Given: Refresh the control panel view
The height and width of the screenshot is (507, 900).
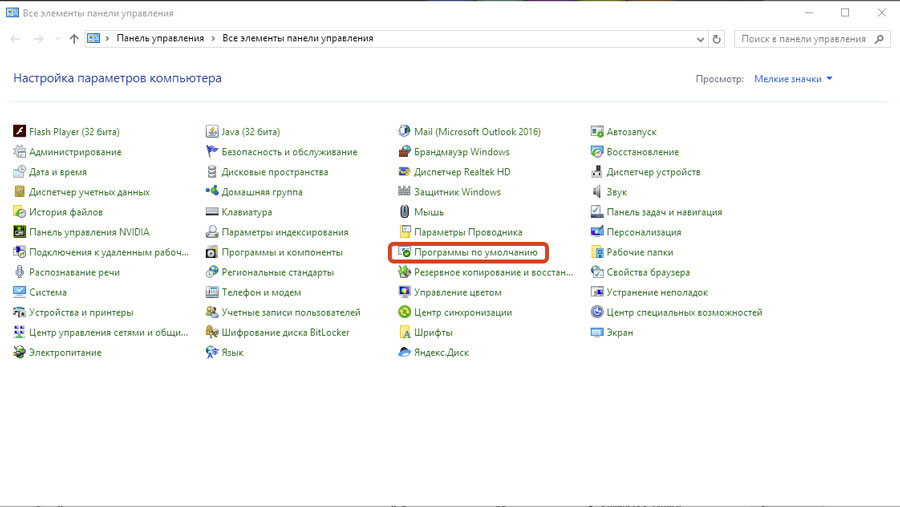Looking at the screenshot, I should (716, 39).
